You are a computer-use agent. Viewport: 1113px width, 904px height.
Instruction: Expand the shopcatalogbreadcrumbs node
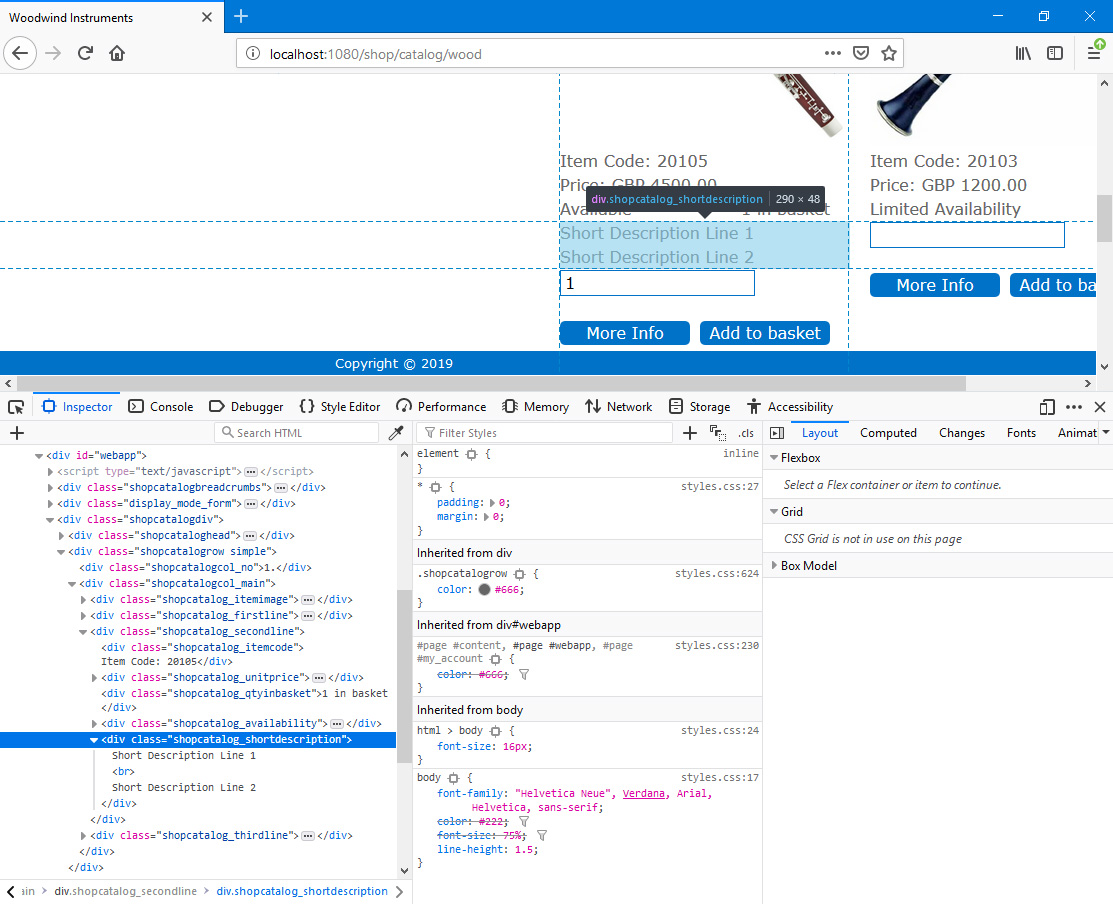50,488
